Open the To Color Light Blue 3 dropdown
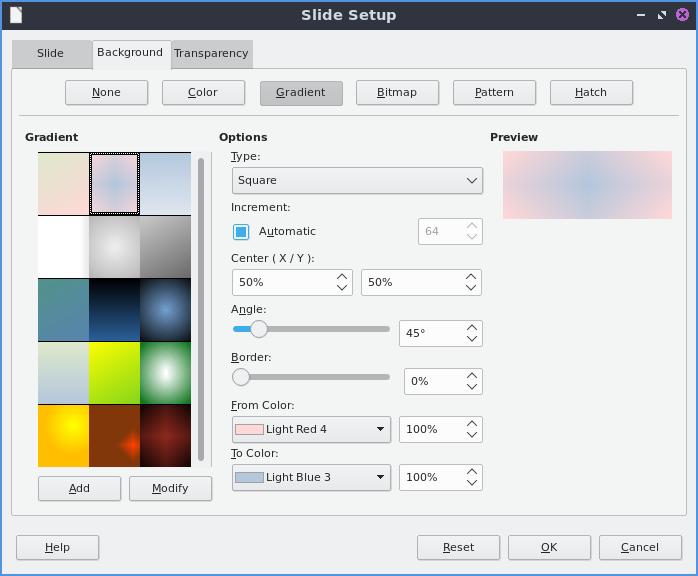Viewport: 698px width, 576px height. [x=310, y=477]
